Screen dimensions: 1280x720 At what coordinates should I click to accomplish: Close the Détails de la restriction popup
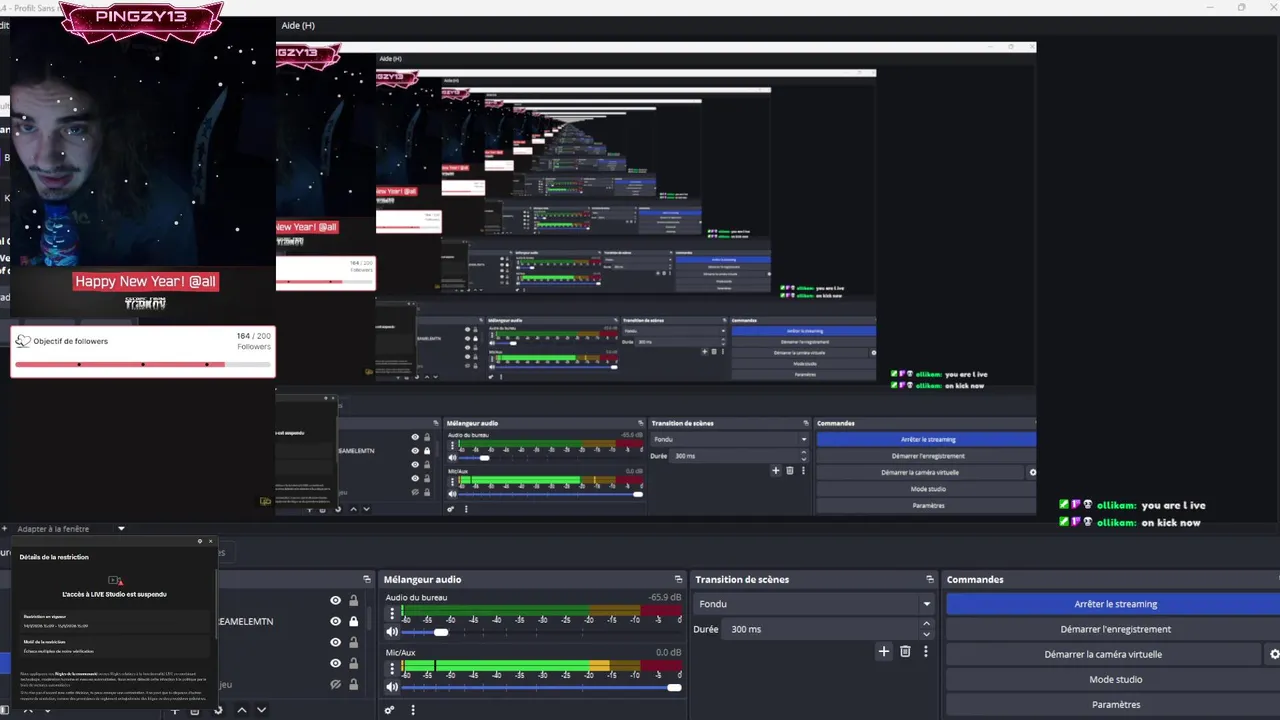(x=210, y=541)
